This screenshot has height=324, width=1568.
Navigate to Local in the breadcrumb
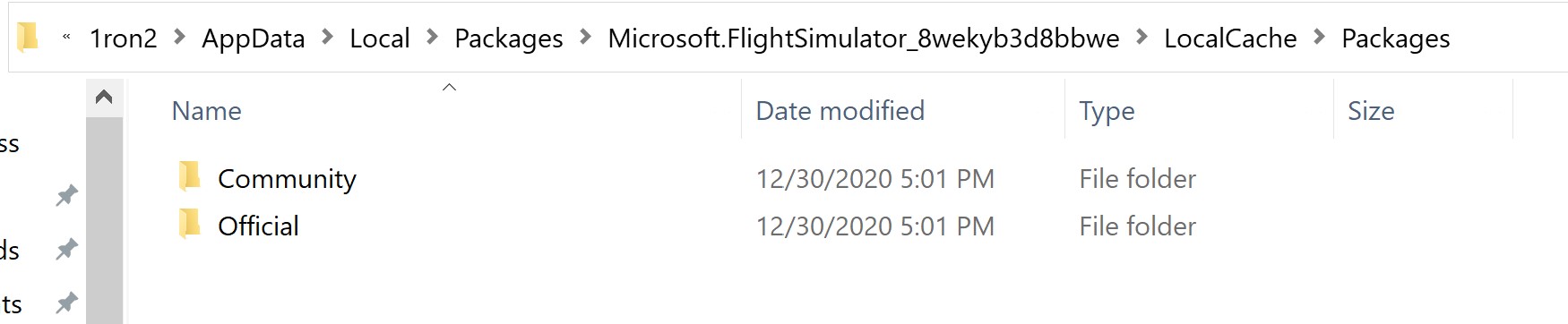click(380, 38)
